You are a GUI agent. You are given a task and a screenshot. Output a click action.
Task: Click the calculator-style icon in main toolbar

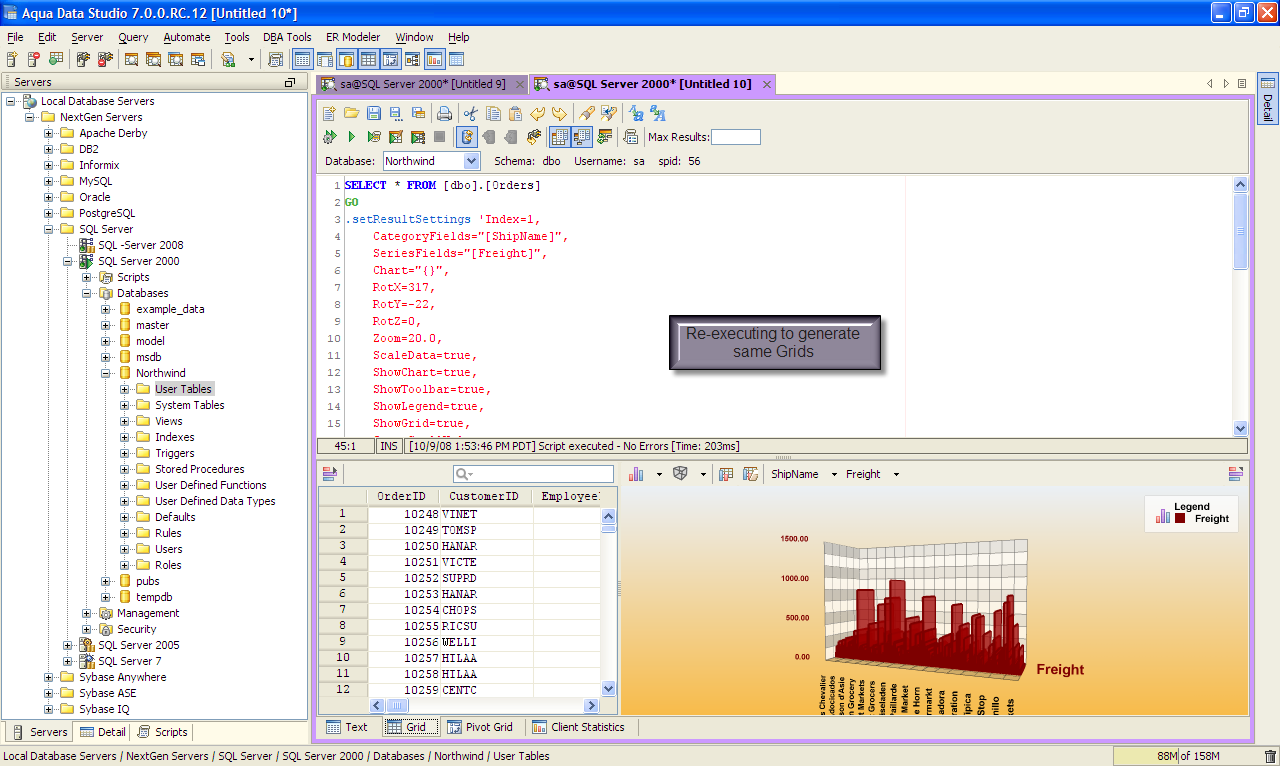click(275, 60)
